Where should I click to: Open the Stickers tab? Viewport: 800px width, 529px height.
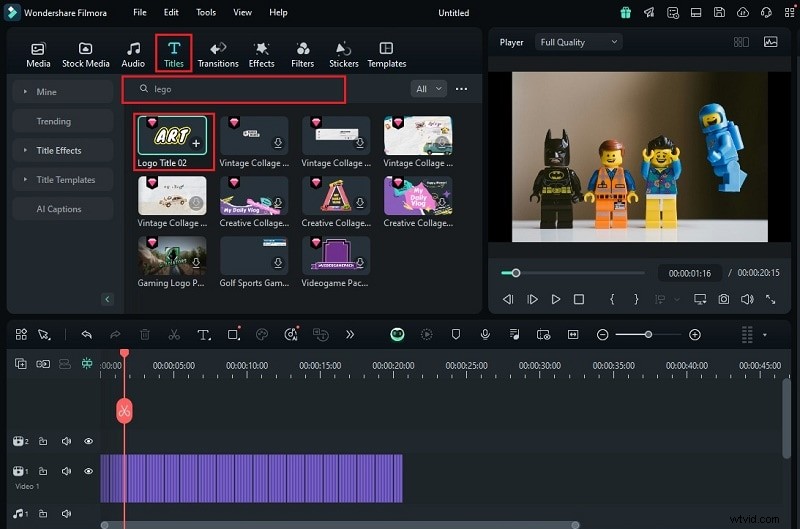(x=343, y=55)
